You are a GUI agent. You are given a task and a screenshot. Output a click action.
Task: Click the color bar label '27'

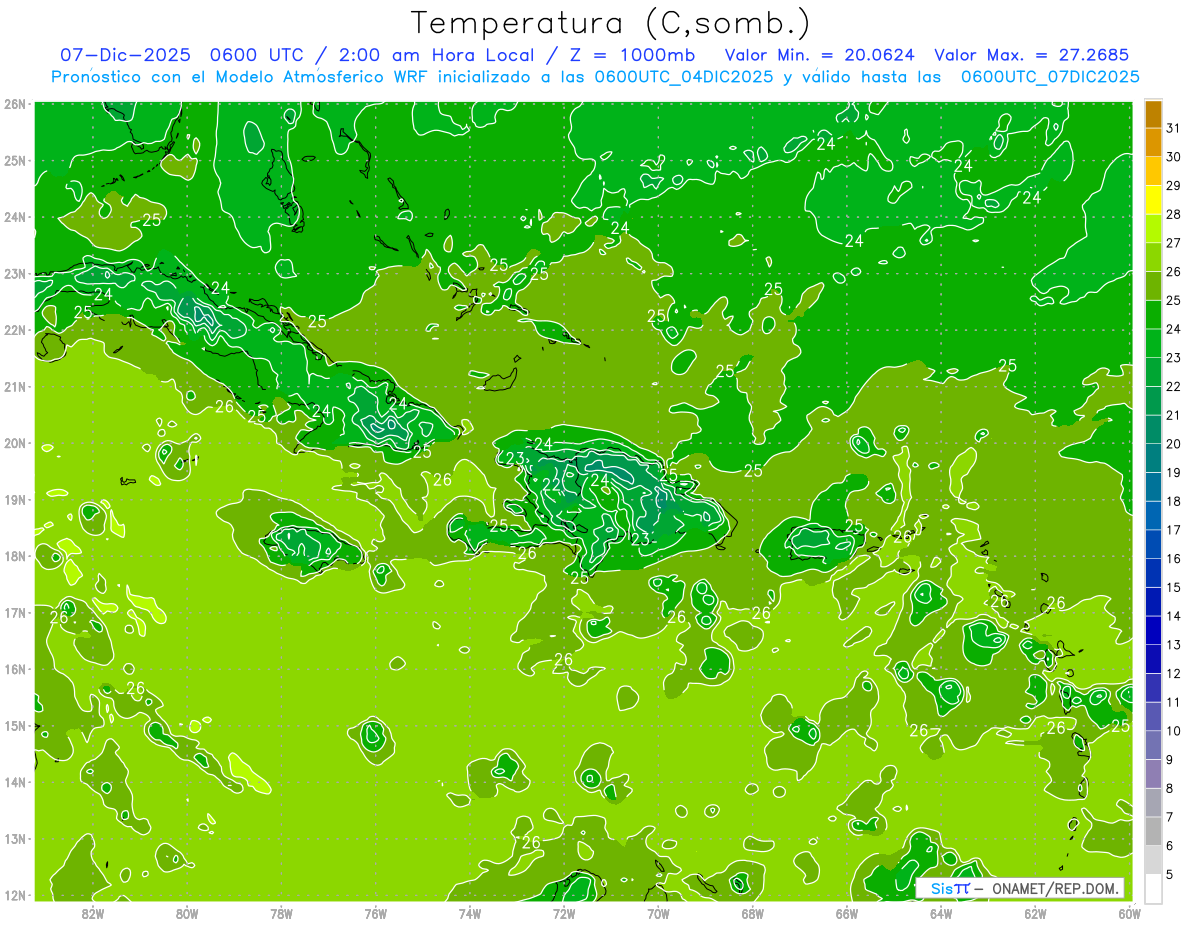[x=1173, y=243]
